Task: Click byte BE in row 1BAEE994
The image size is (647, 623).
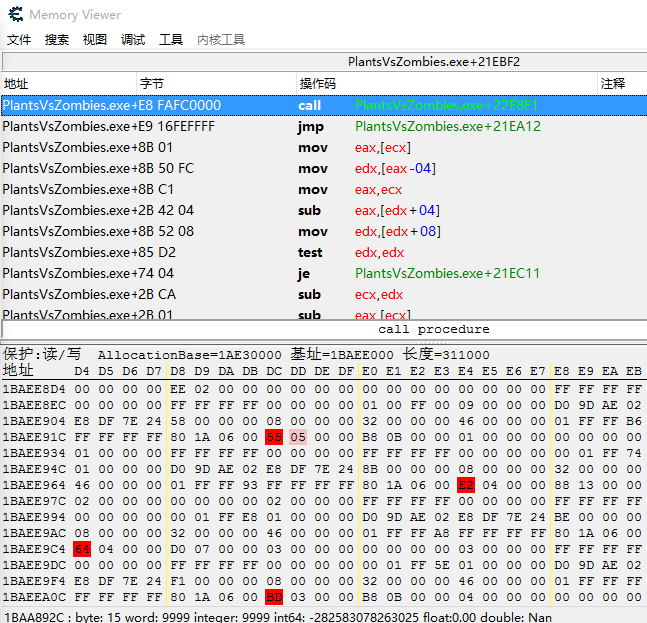Action: pyautogui.click(x=562, y=517)
